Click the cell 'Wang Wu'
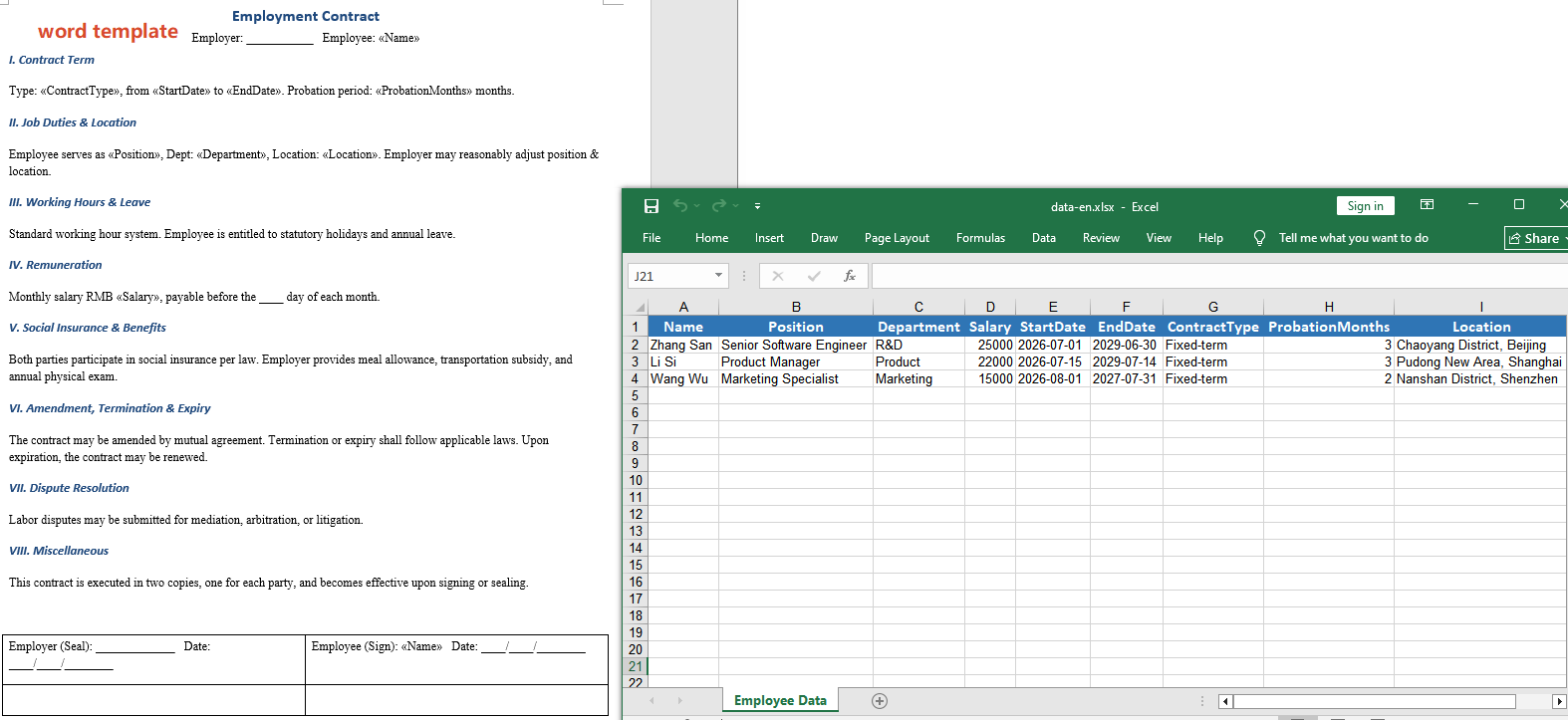This screenshot has width=1568, height=720. click(x=683, y=378)
